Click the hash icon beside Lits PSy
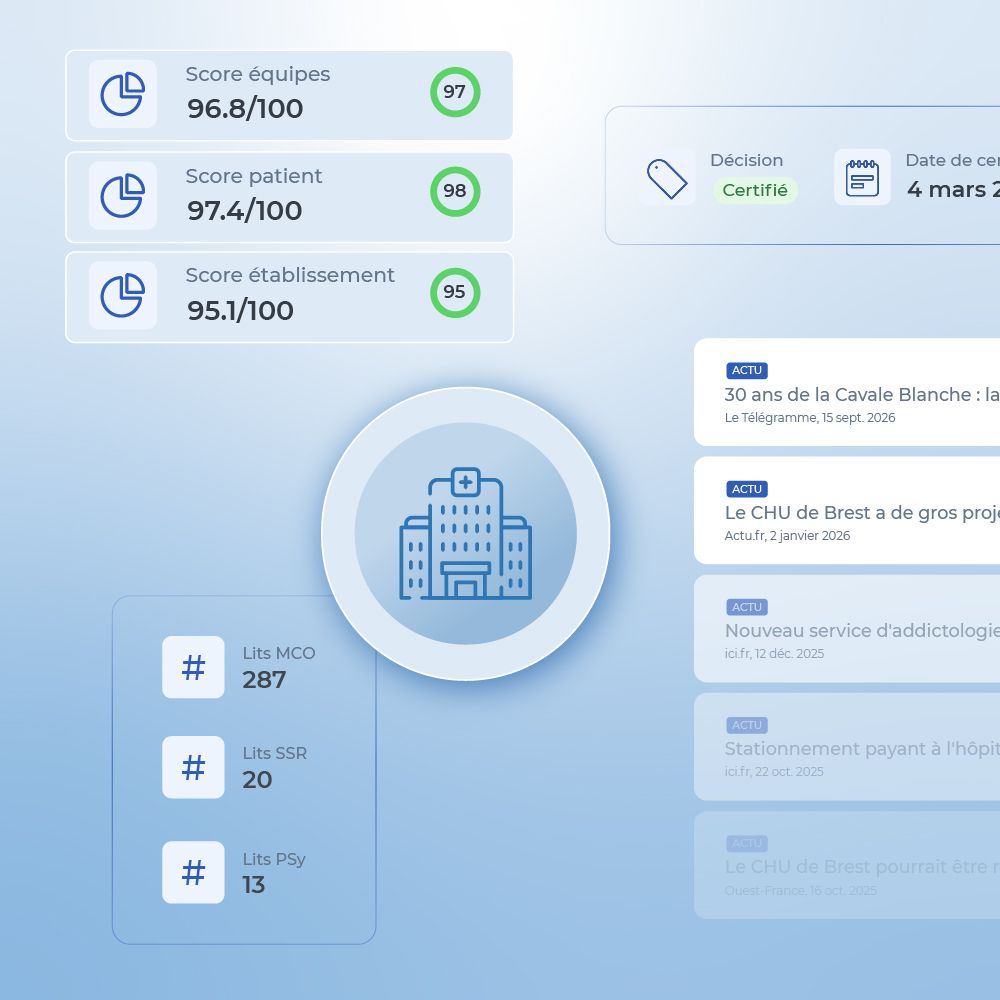 pos(193,872)
